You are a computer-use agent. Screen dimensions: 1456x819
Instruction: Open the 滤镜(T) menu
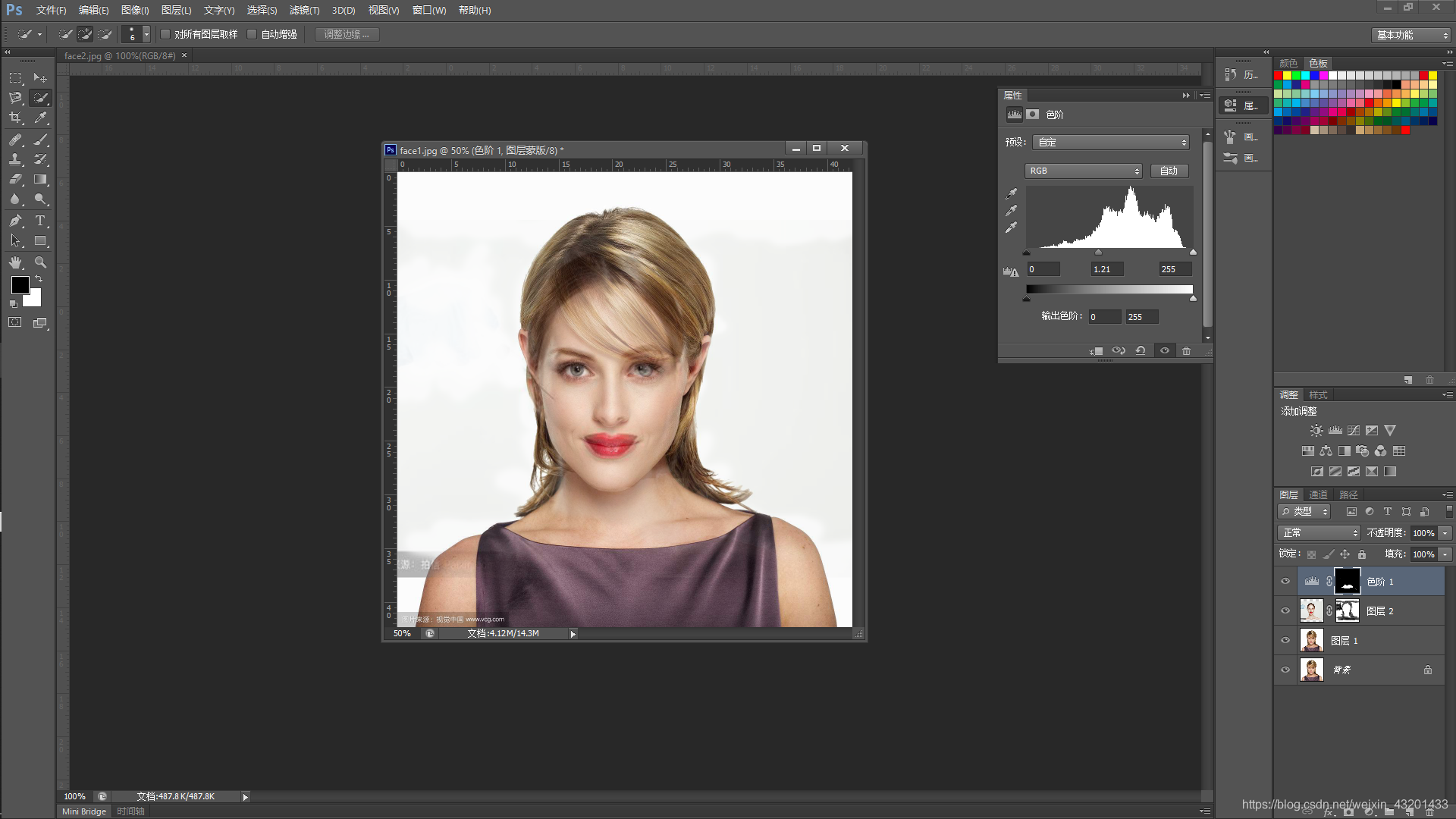coord(303,10)
